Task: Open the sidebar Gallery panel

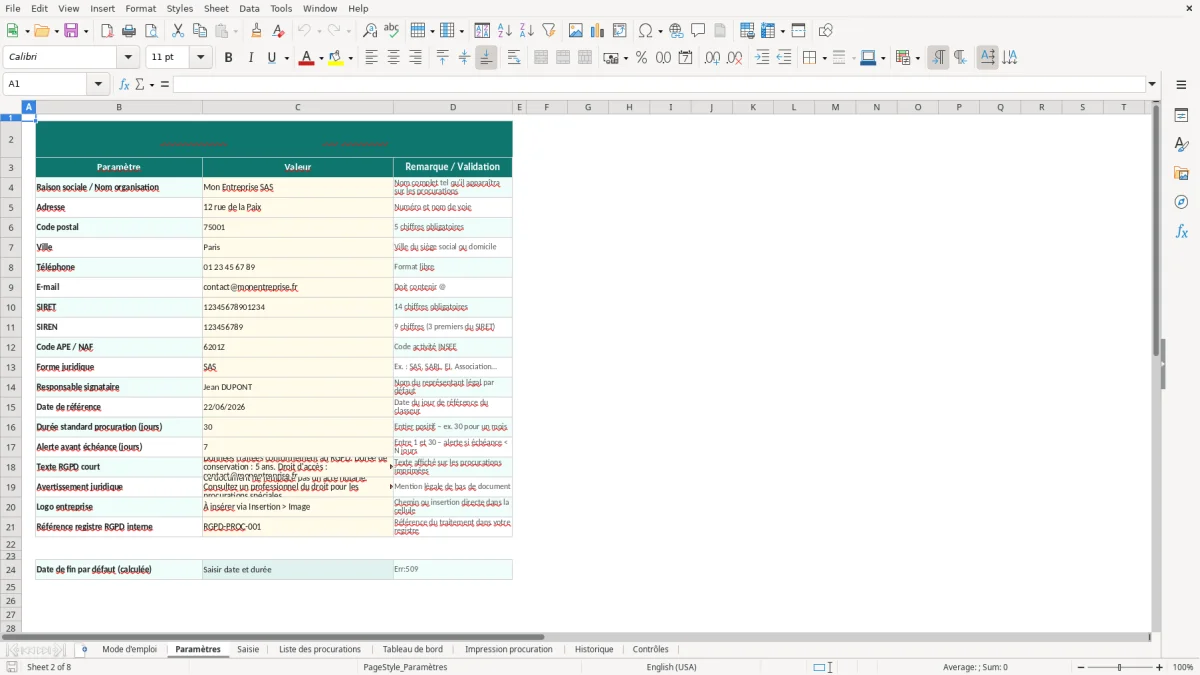Action: pos(1181,173)
